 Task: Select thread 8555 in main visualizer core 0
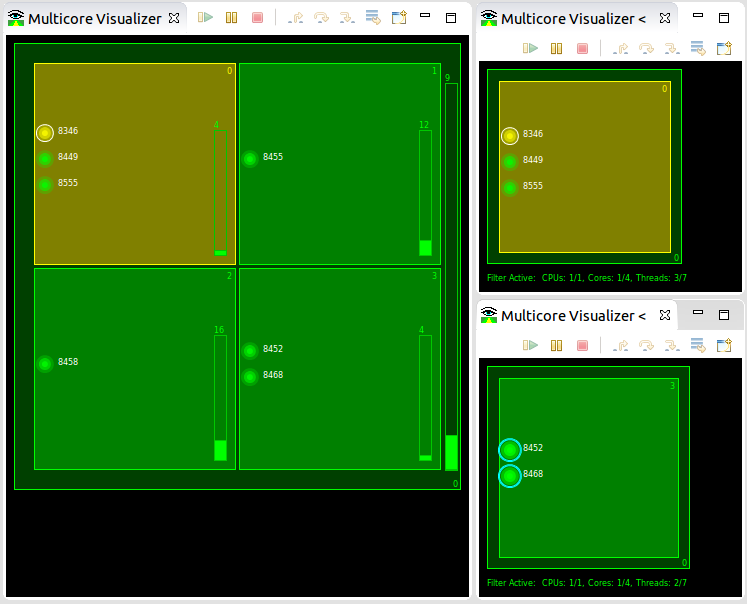[x=45, y=185]
